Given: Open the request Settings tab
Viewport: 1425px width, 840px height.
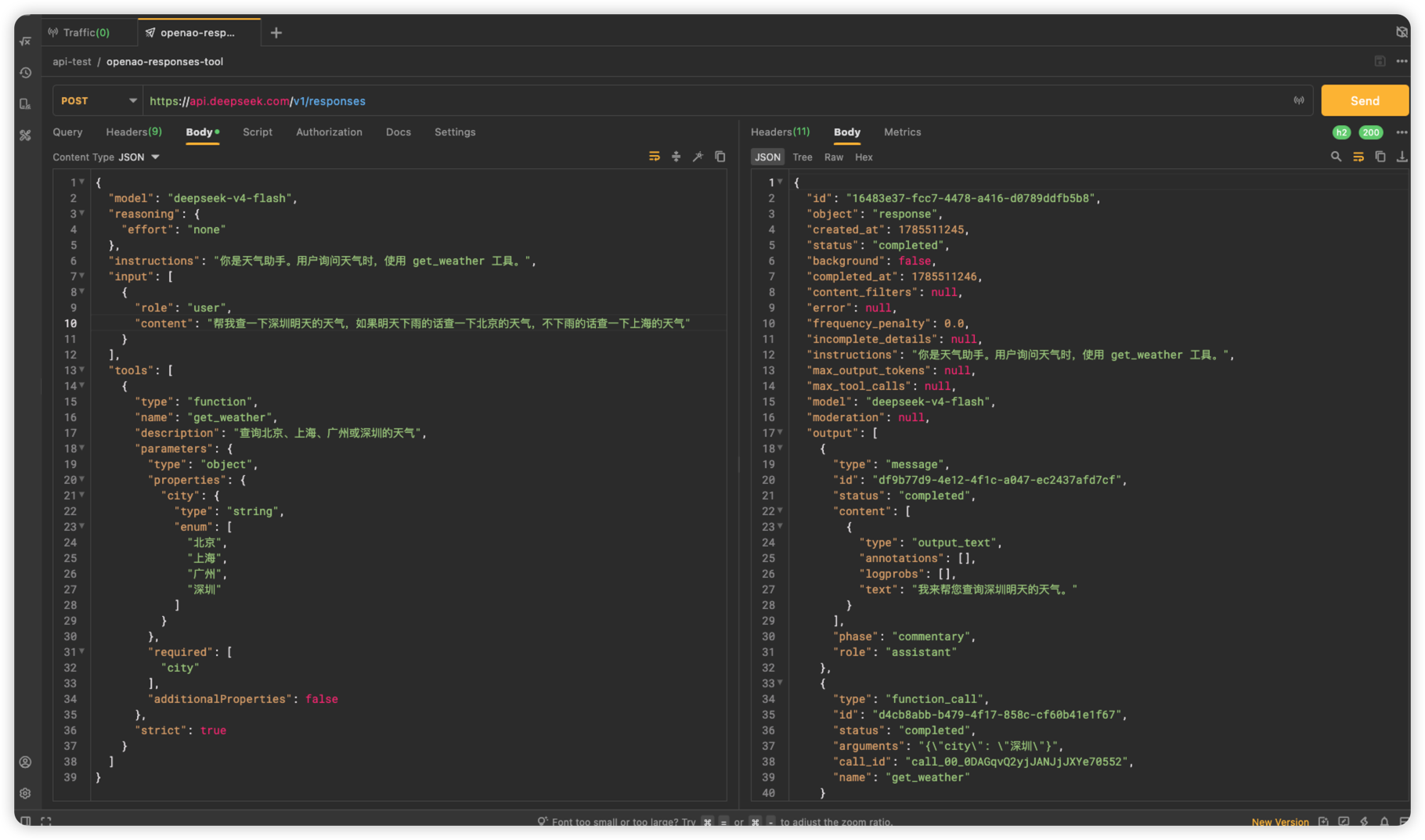Looking at the screenshot, I should point(455,132).
